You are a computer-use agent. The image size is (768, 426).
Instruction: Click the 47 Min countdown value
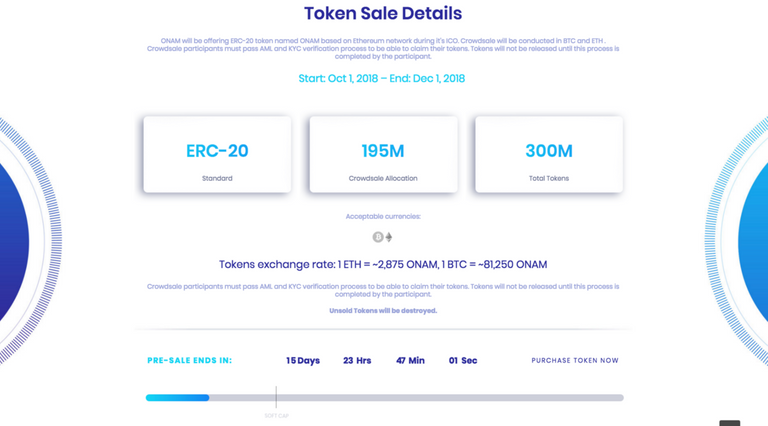(410, 360)
